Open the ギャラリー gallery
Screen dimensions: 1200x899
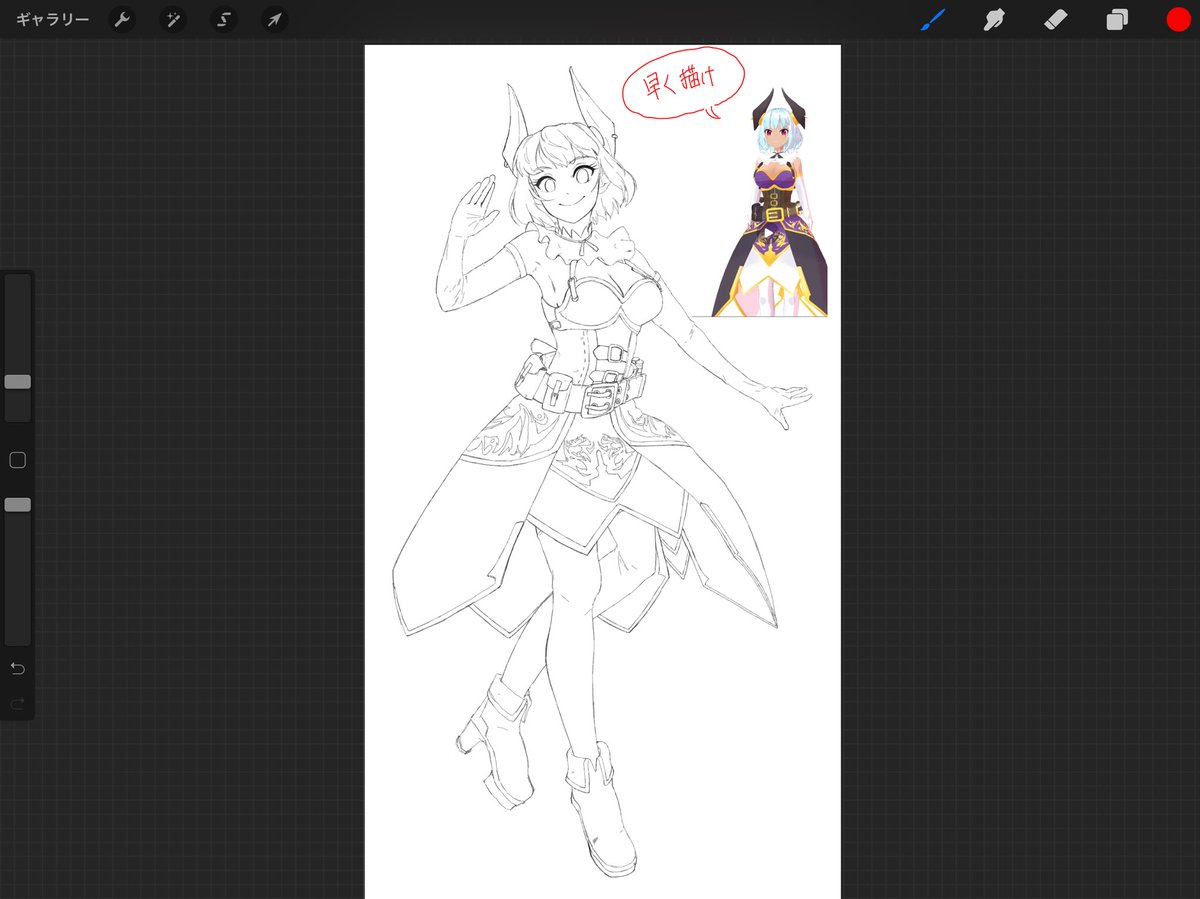(x=52, y=20)
